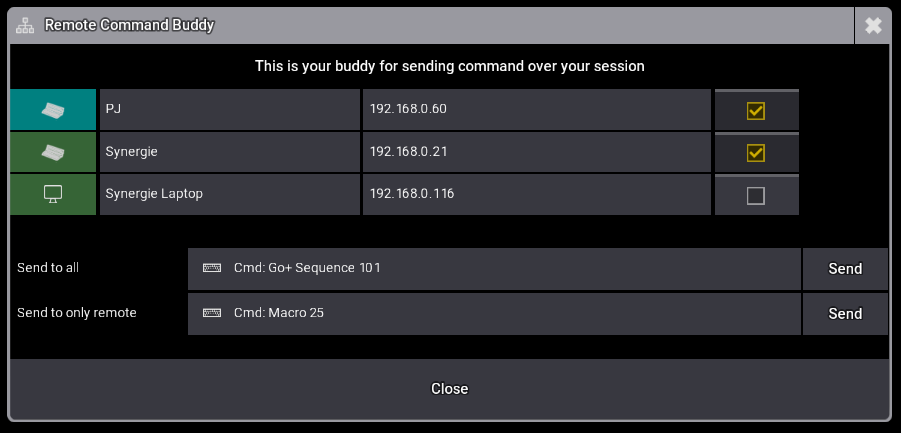Click keyboard icon in Send to all field

(212, 268)
